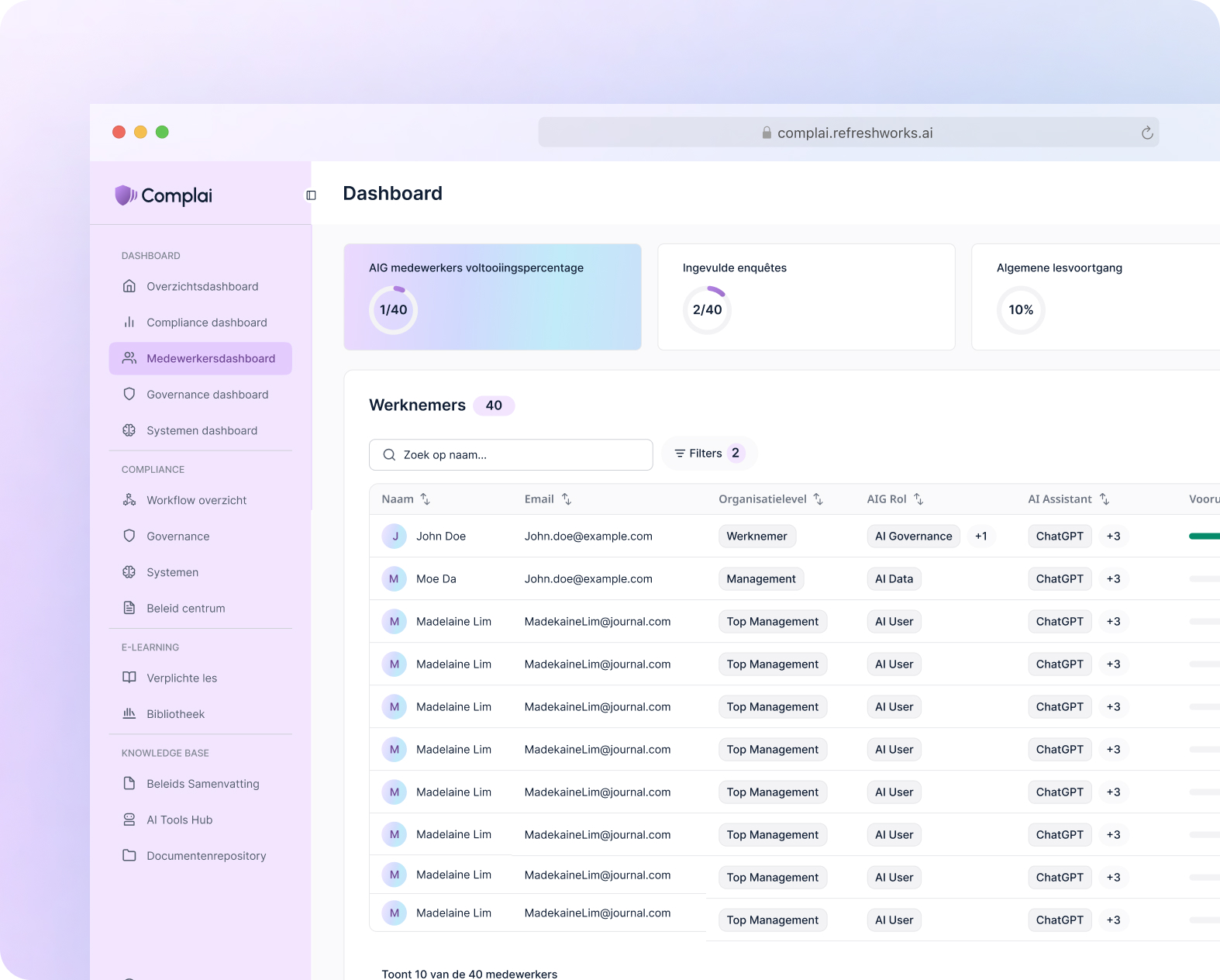
Task: Click the Zoek op naam search field
Action: click(511, 455)
